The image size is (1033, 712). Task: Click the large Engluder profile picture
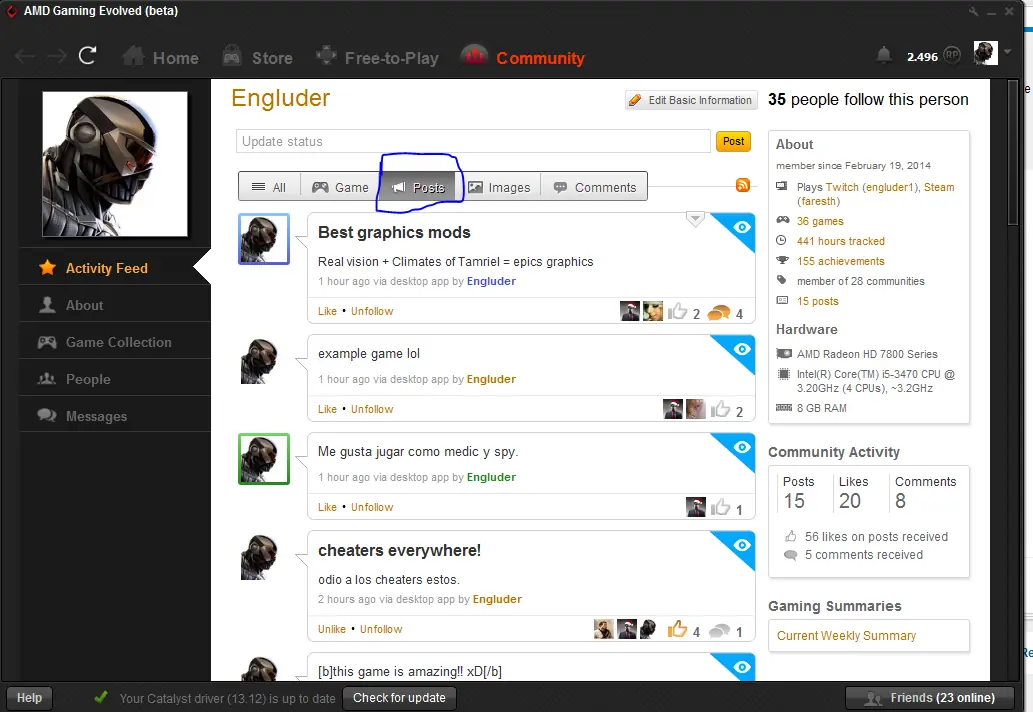[115, 163]
